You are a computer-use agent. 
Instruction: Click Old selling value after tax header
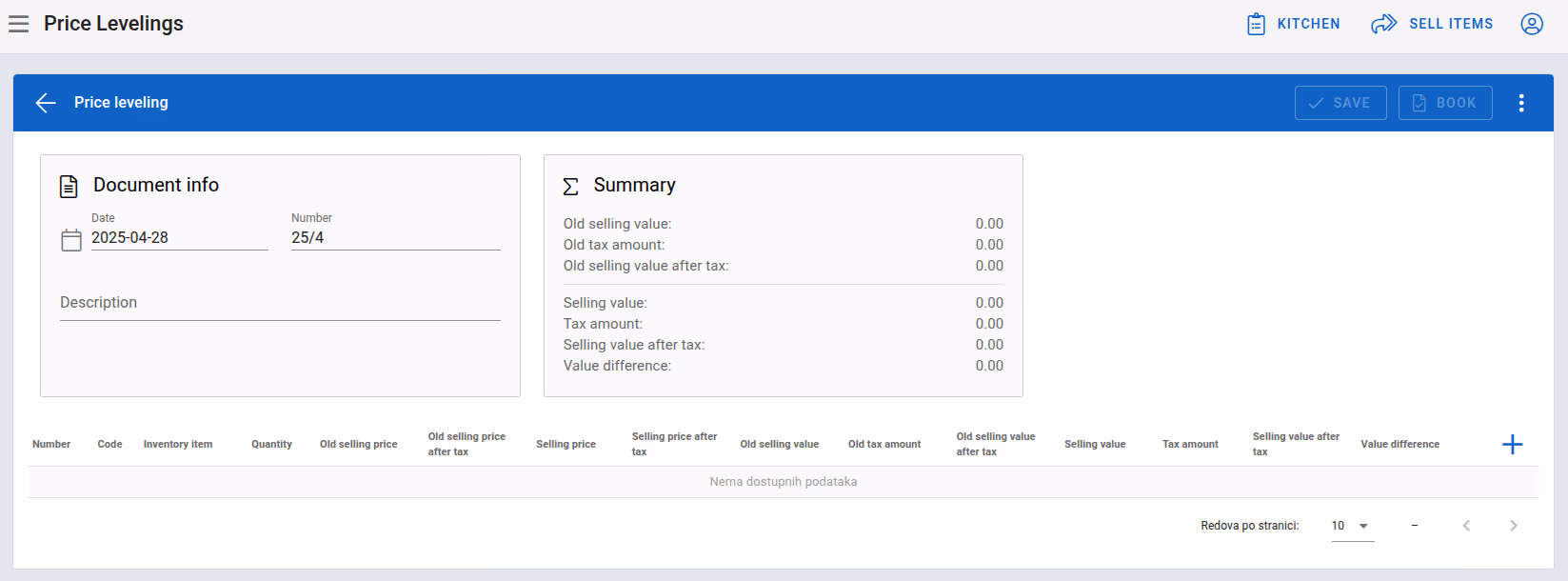(996, 444)
